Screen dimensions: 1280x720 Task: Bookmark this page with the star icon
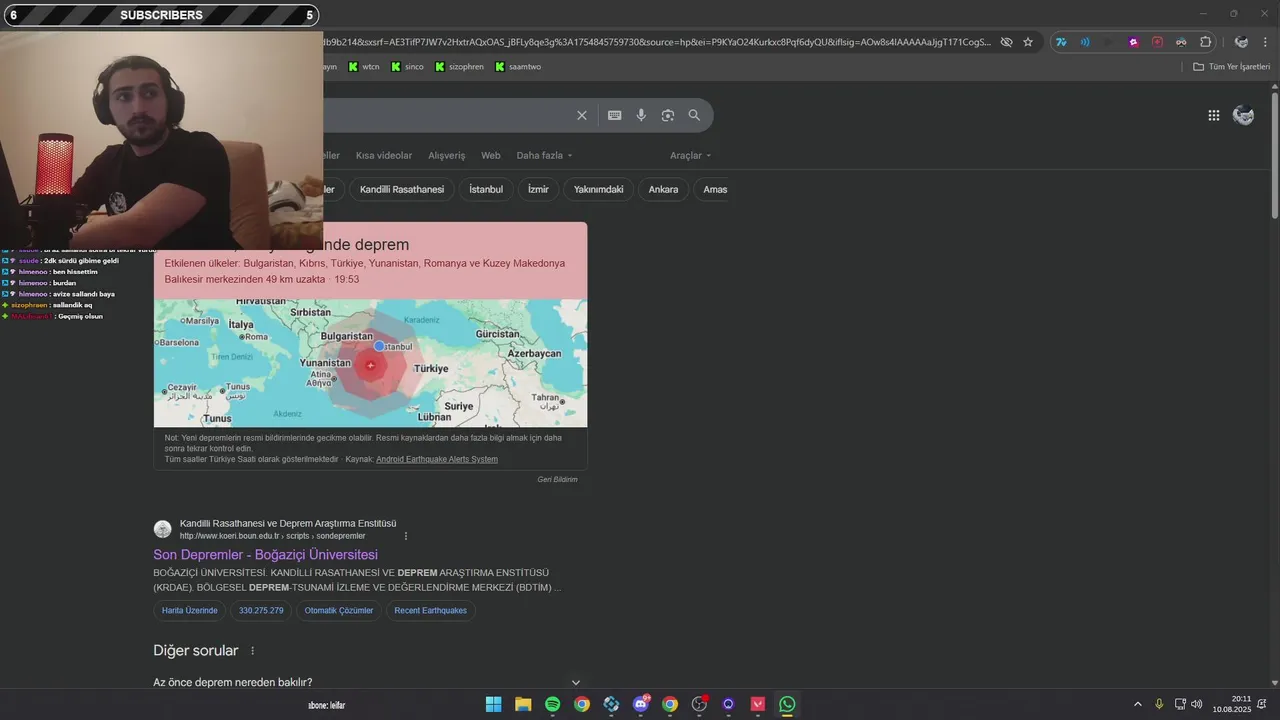click(x=1028, y=42)
